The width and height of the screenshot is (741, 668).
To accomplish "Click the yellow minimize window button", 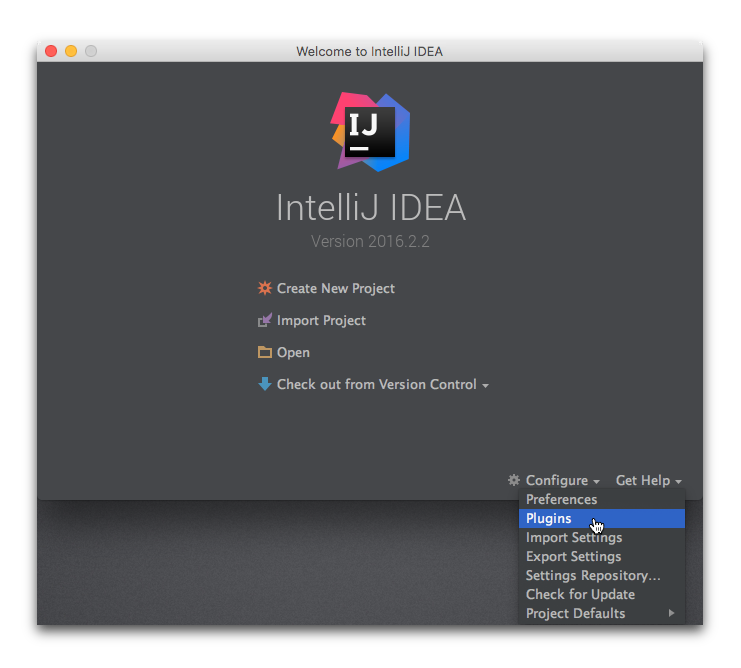I will (x=71, y=51).
